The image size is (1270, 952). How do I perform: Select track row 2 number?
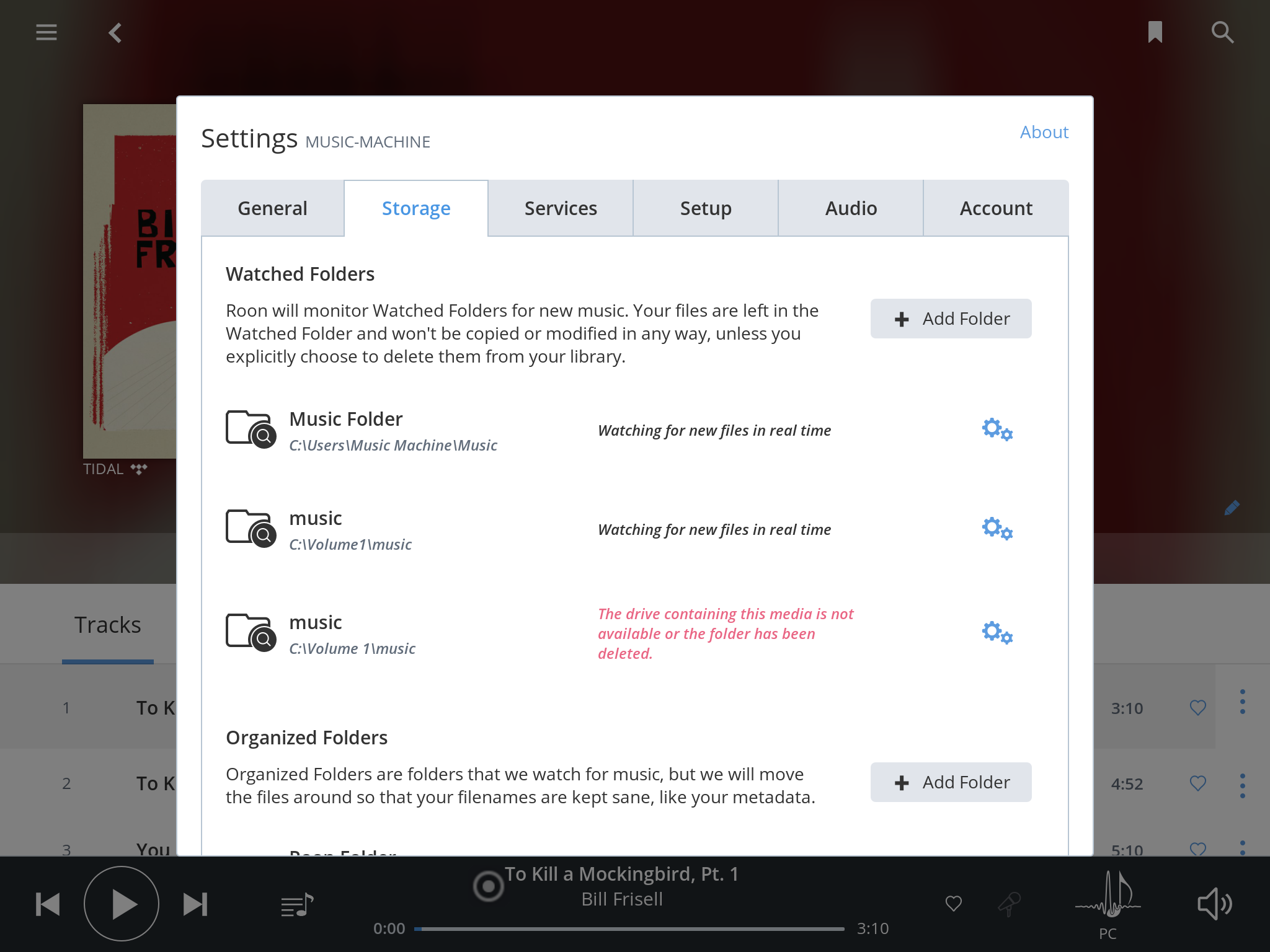tap(66, 783)
